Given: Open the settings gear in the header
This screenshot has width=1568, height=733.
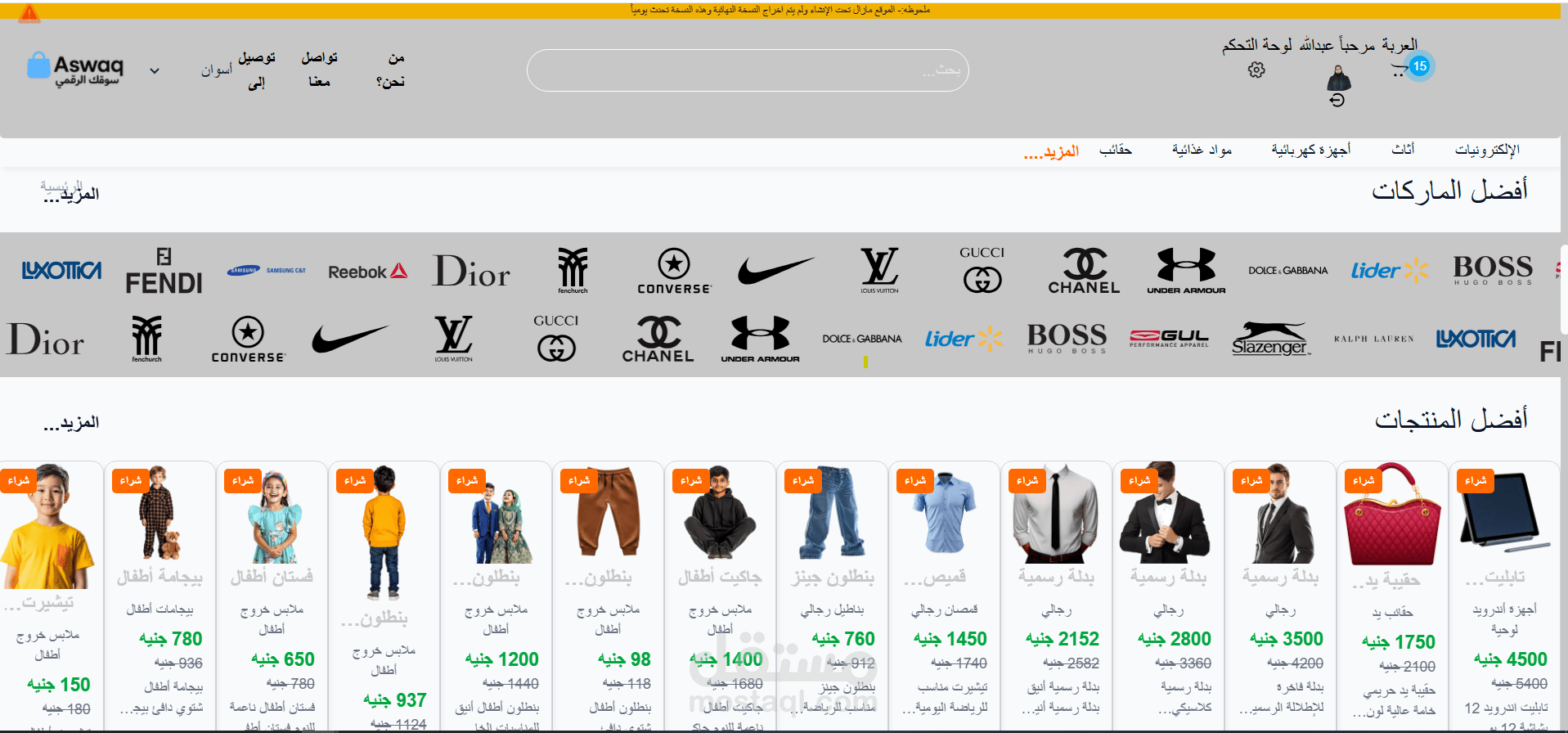Looking at the screenshot, I should 1256,70.
